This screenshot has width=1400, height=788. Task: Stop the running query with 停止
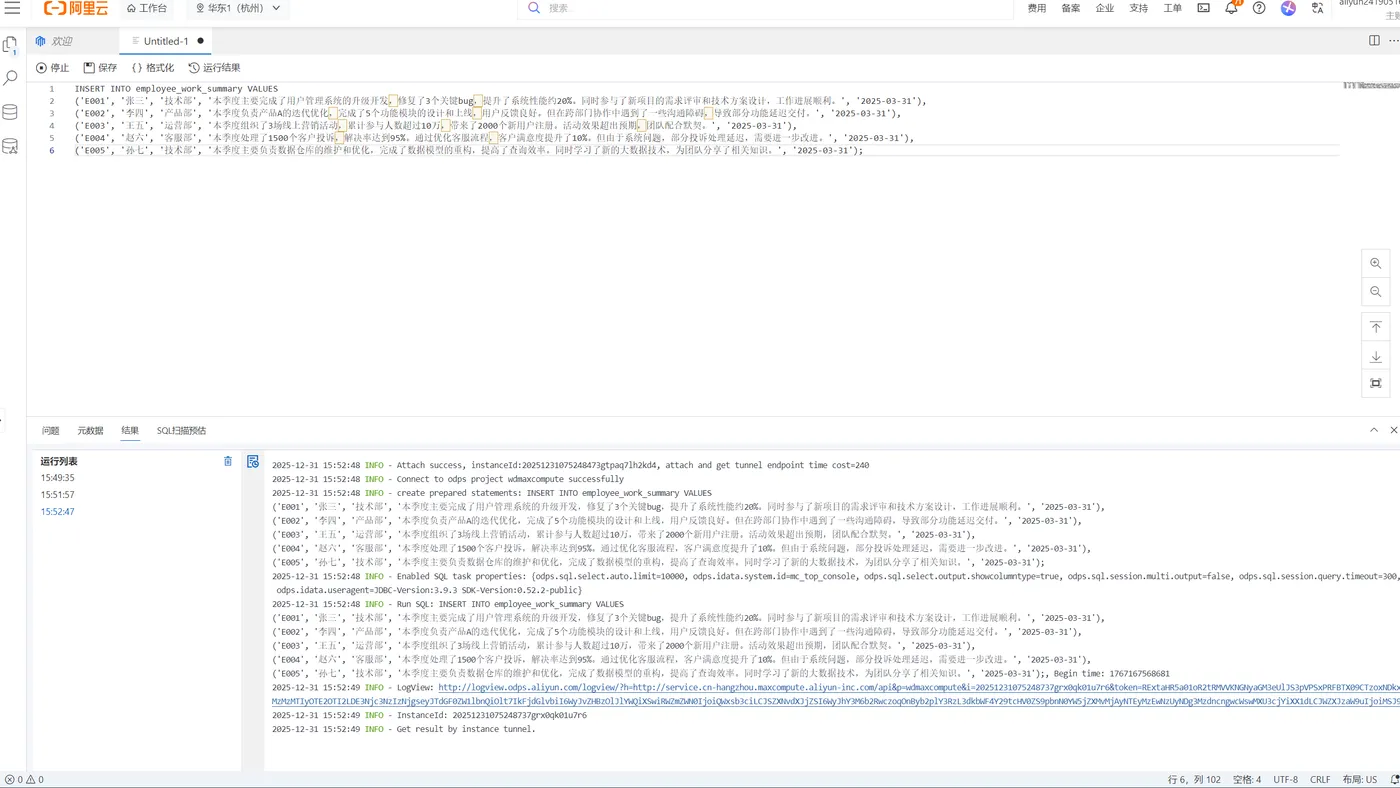pyautogui.click(x=53, y=68)
